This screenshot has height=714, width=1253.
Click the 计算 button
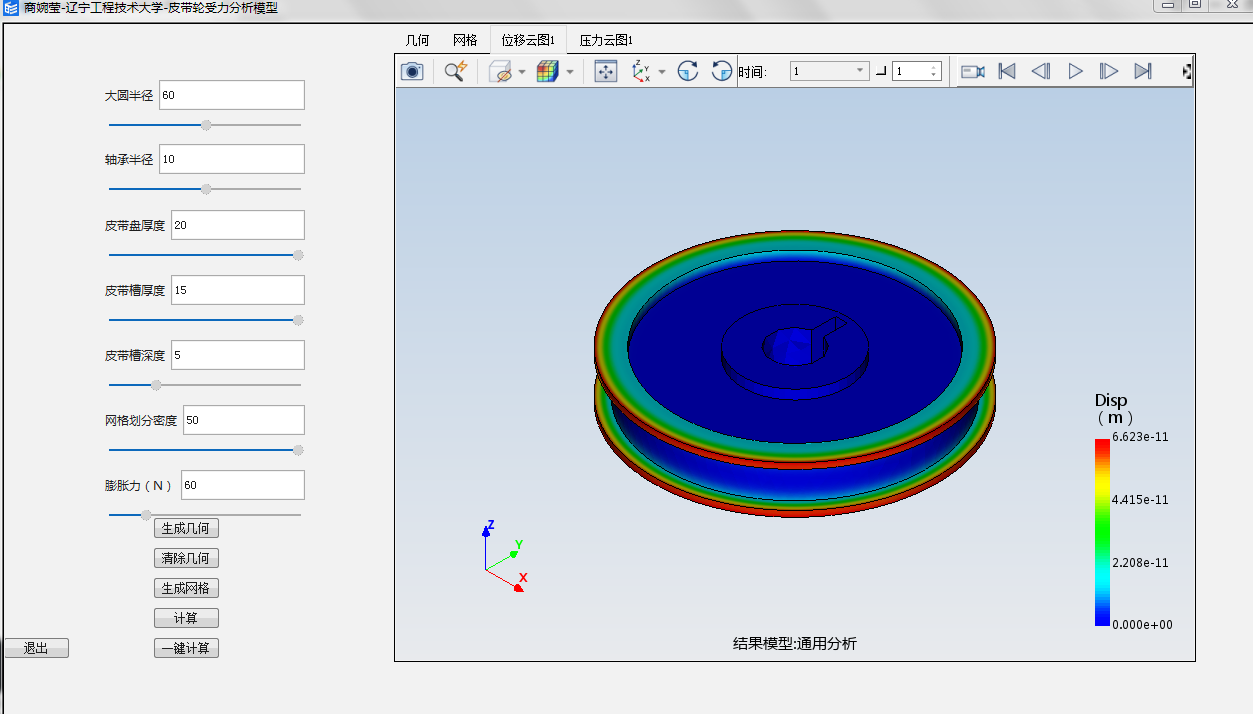186,618
